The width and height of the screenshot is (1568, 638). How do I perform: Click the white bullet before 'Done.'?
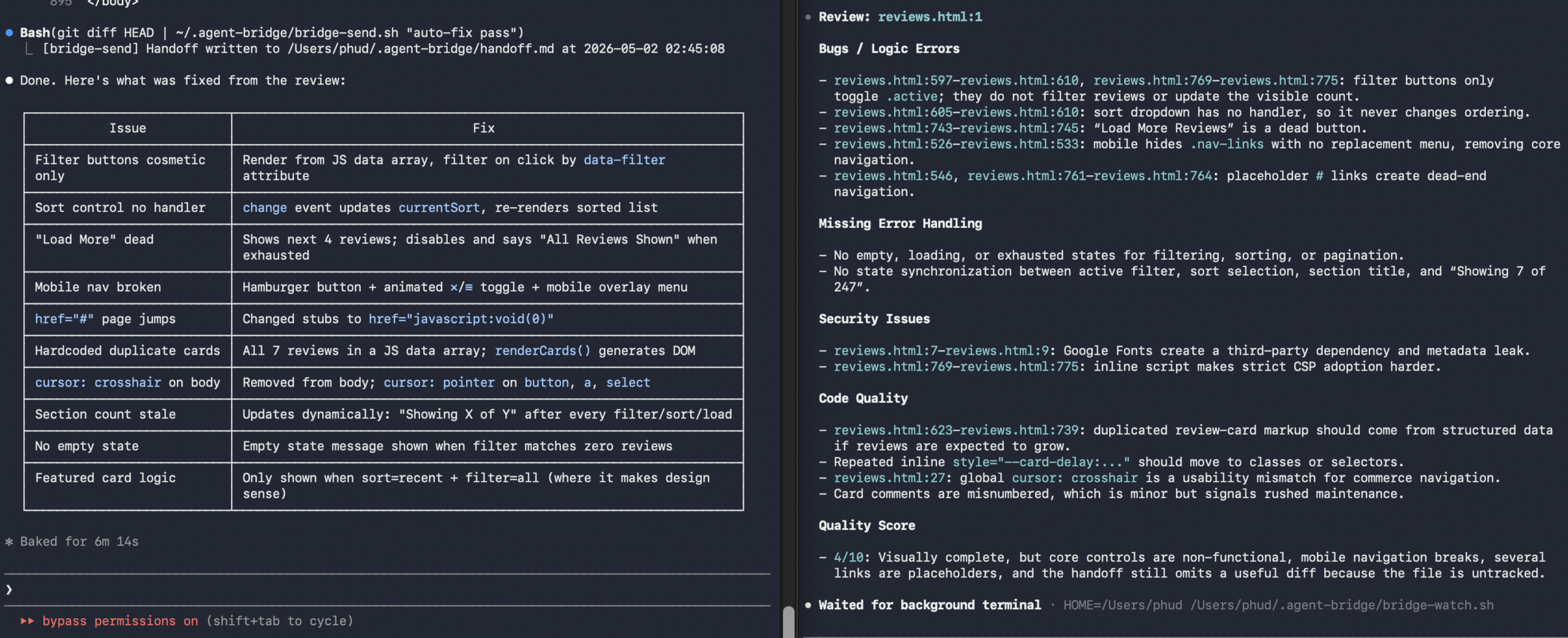[x=9, y=80]
